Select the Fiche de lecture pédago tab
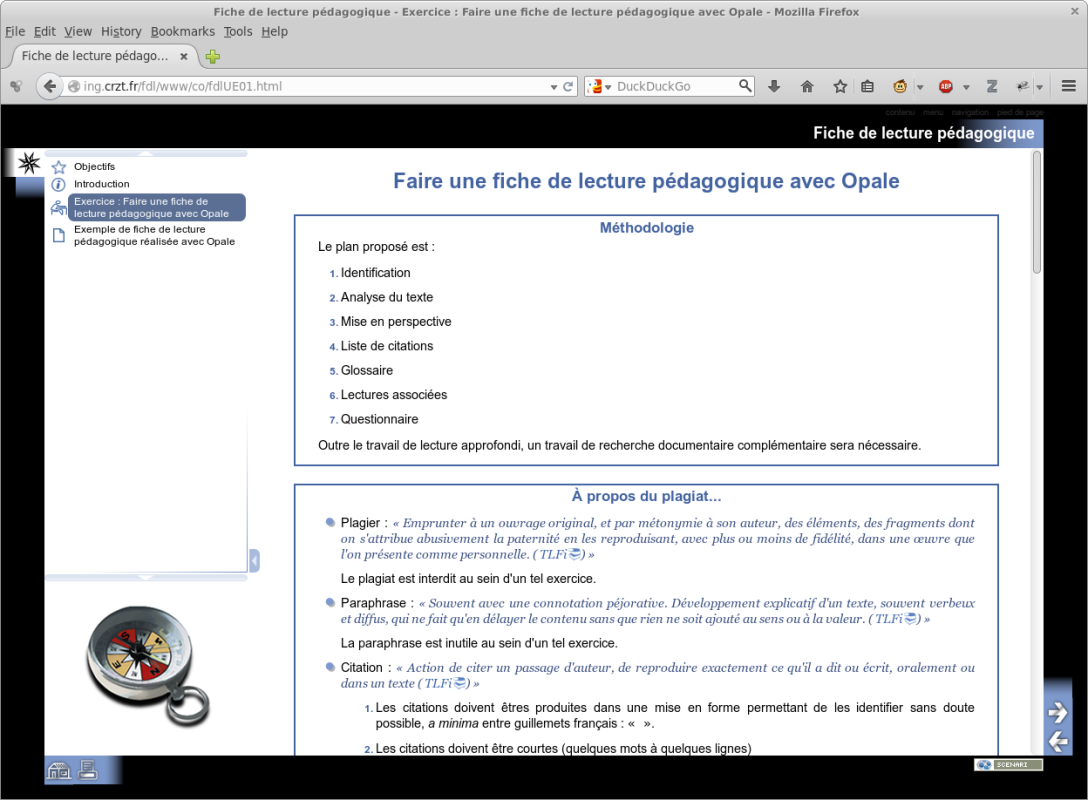 (95, 56)
